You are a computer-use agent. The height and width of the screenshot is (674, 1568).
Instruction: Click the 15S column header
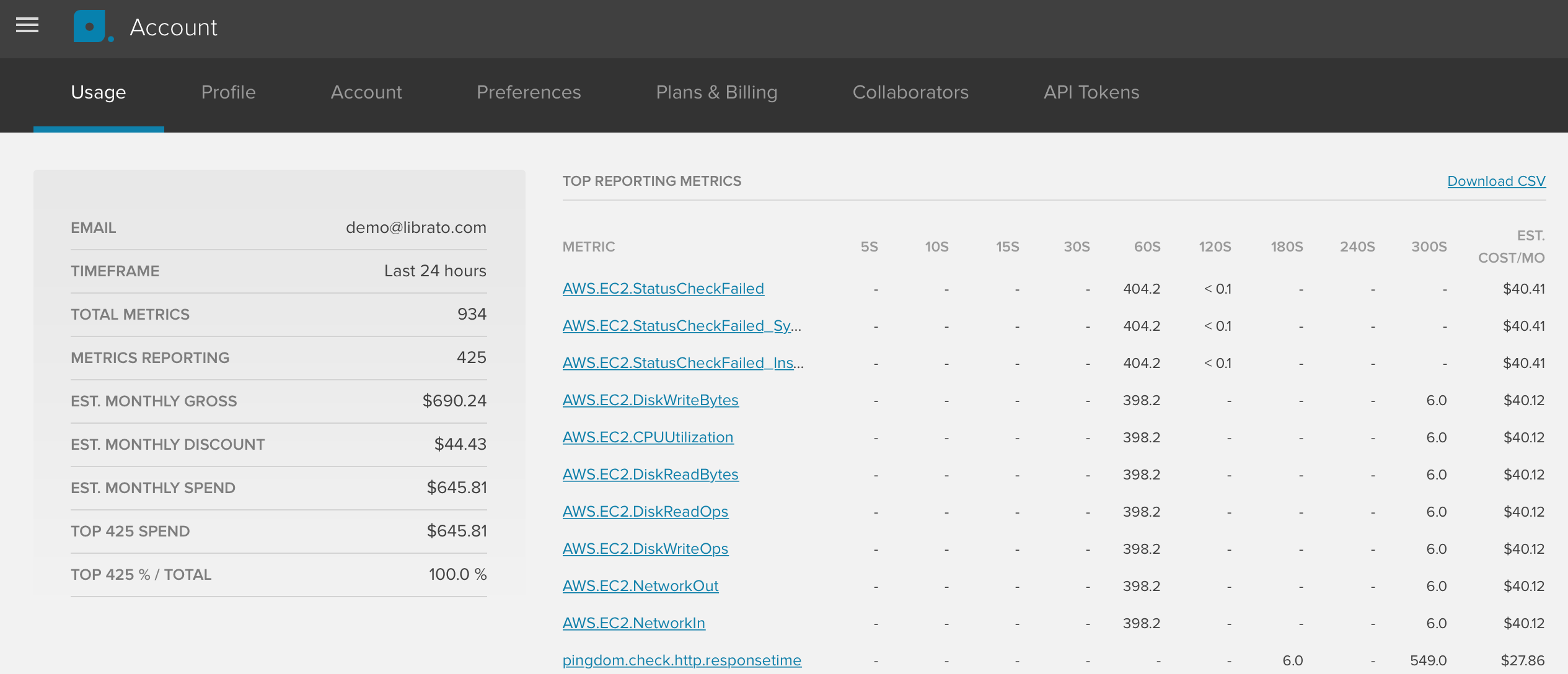1007,247
